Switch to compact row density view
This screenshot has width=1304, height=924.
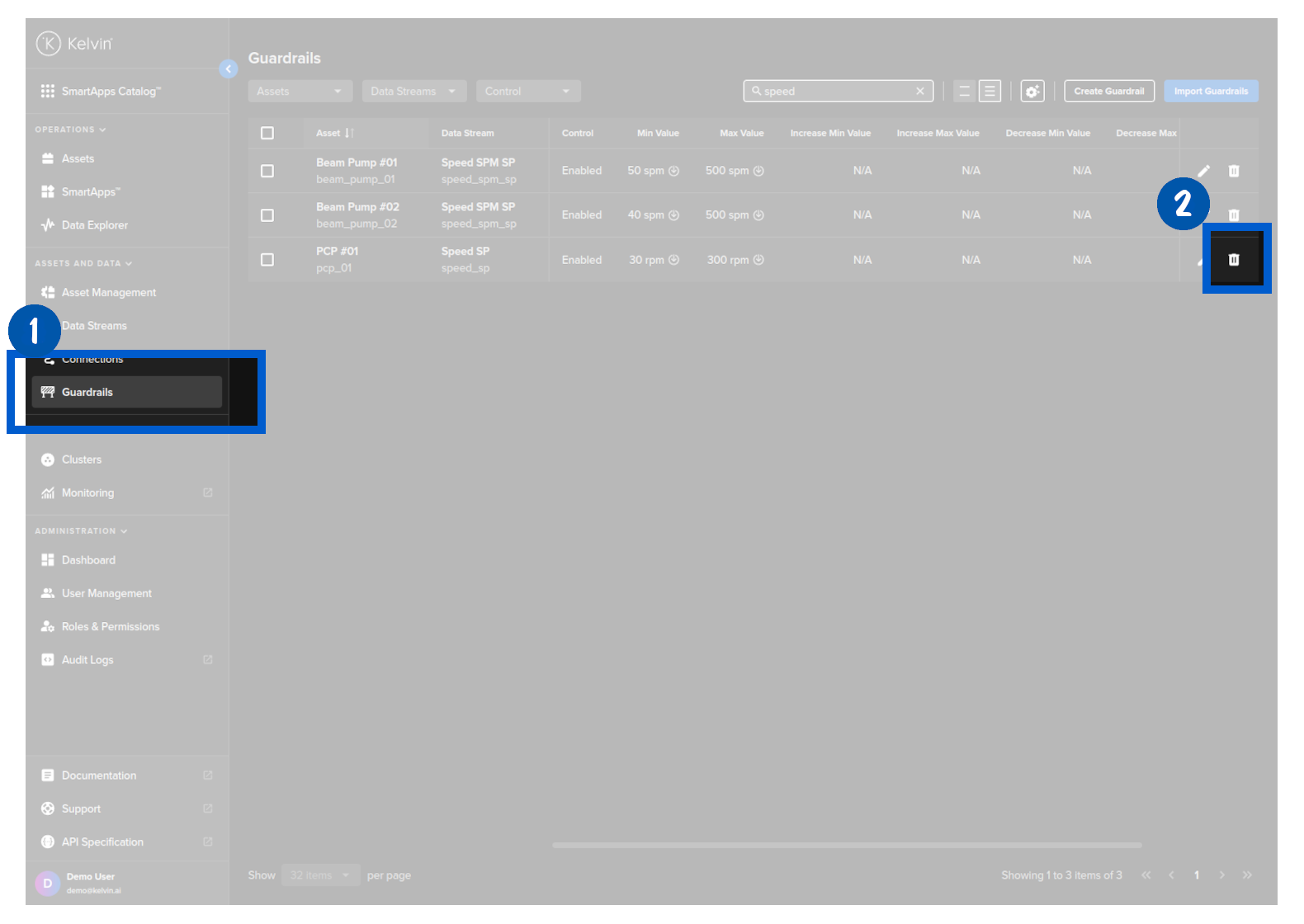click(963, 92)
